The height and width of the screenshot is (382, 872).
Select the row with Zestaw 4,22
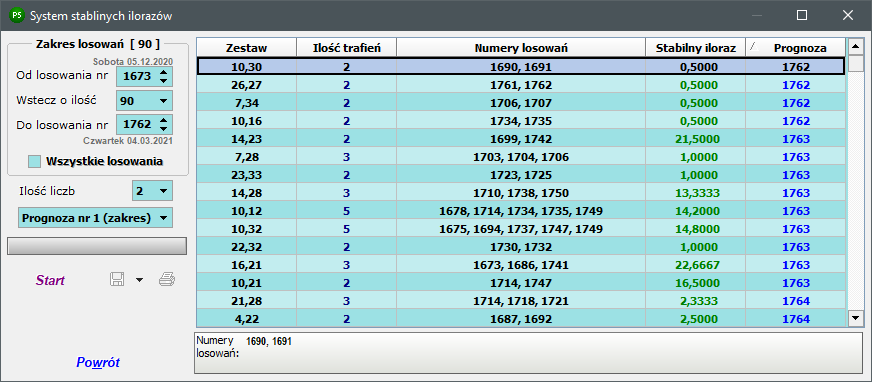(x=521, y=319)
